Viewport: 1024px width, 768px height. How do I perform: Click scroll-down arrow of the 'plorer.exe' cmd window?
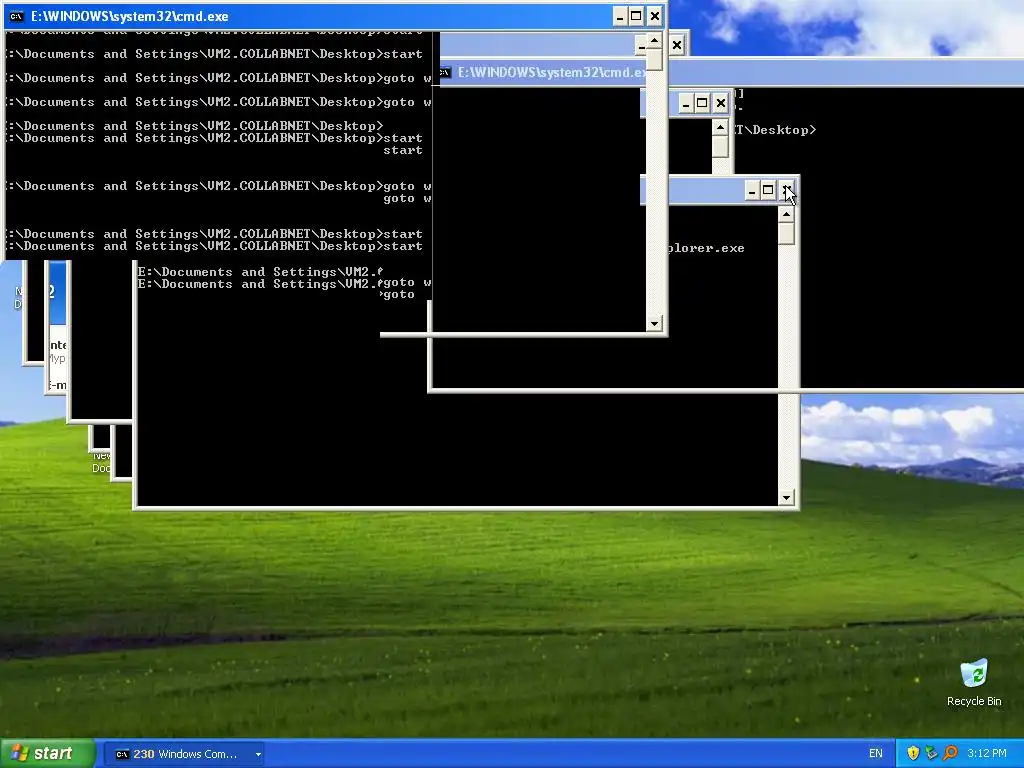786,498
